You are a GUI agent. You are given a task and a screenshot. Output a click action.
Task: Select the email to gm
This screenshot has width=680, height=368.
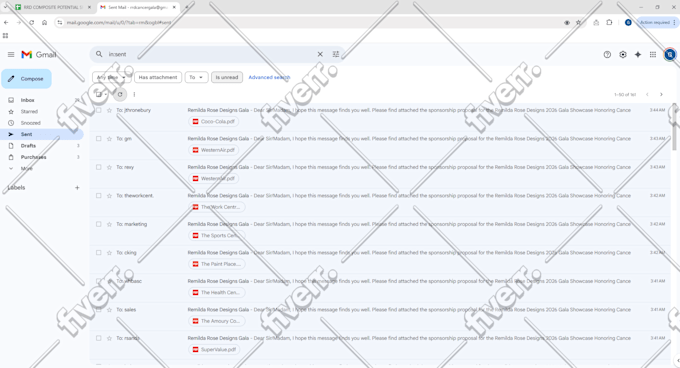coord(99,139)
